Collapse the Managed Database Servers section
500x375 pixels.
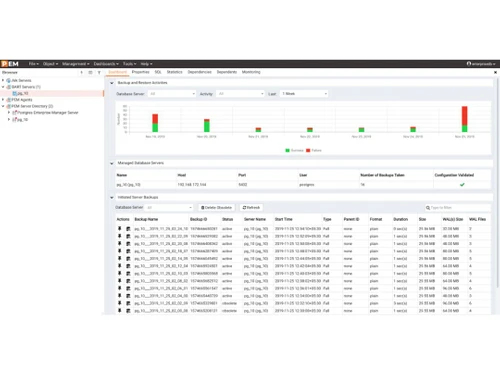tap(112, 163)
